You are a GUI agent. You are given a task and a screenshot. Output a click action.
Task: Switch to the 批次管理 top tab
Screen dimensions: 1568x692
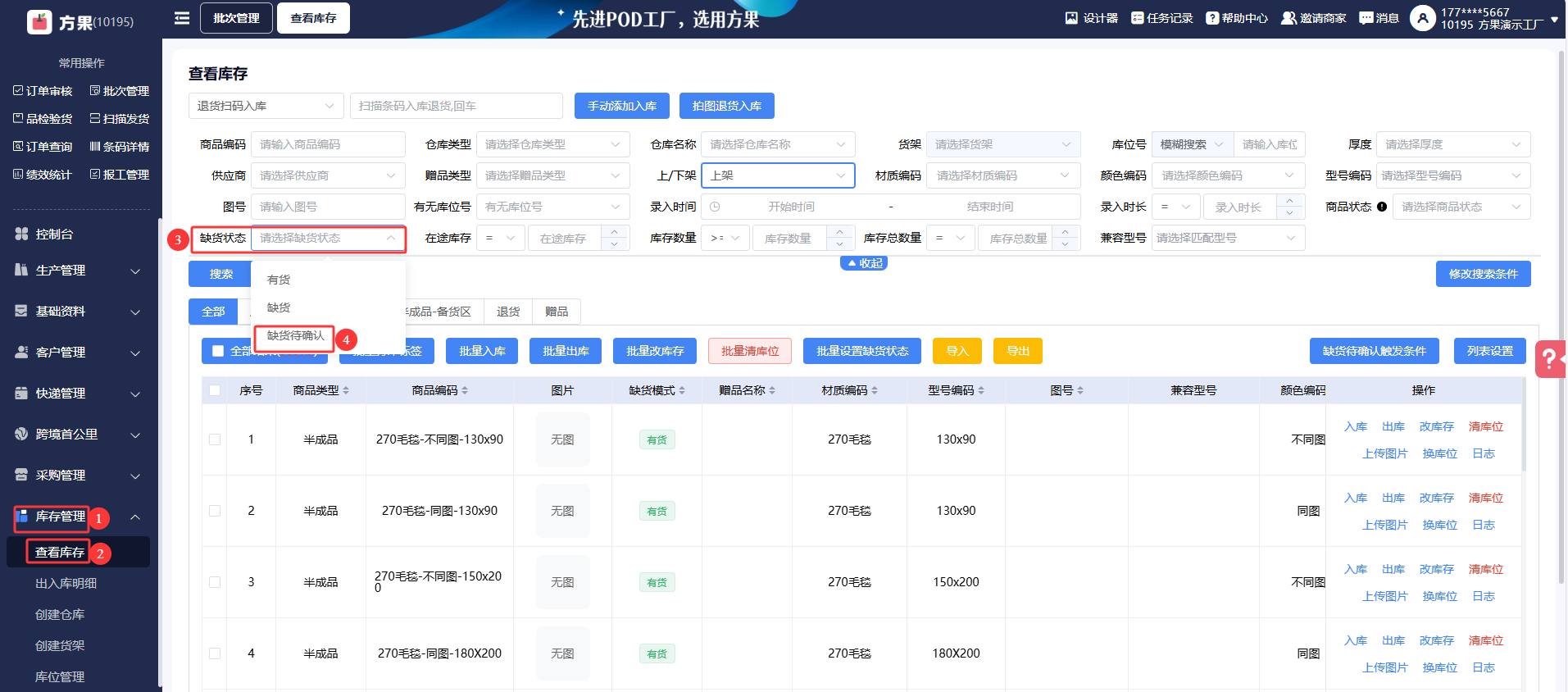(236, 18)
